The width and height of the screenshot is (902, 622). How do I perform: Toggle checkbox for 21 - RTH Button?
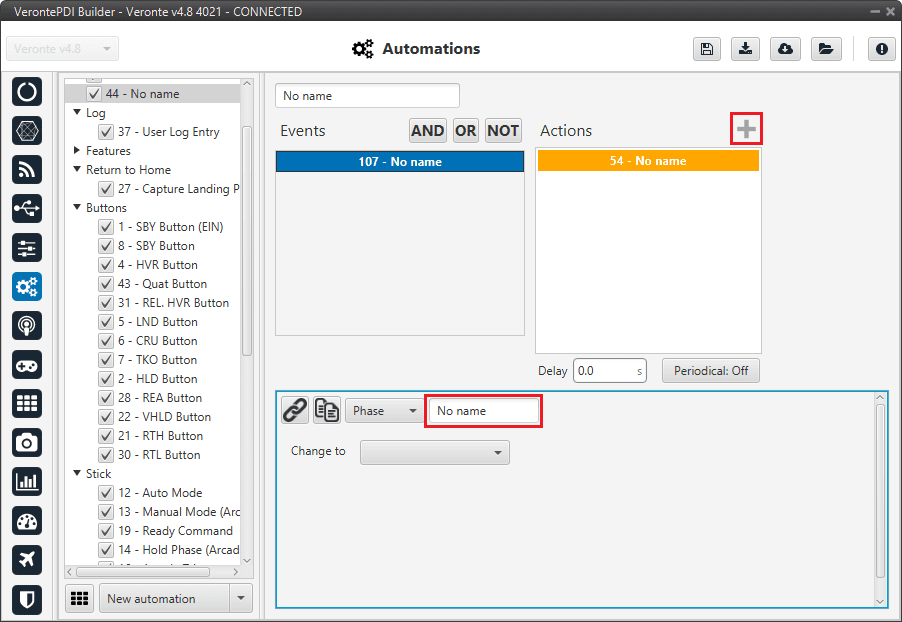coord(106,436)
